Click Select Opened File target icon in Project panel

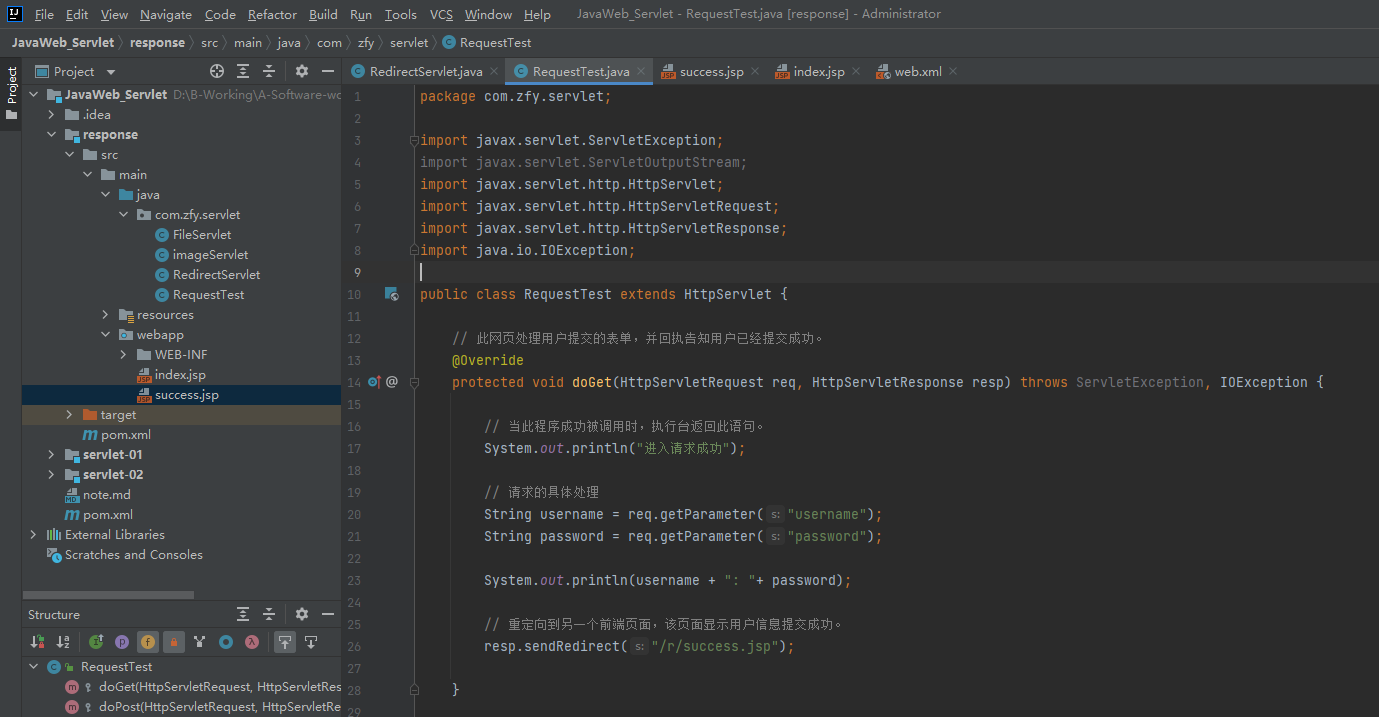[217, 71]
